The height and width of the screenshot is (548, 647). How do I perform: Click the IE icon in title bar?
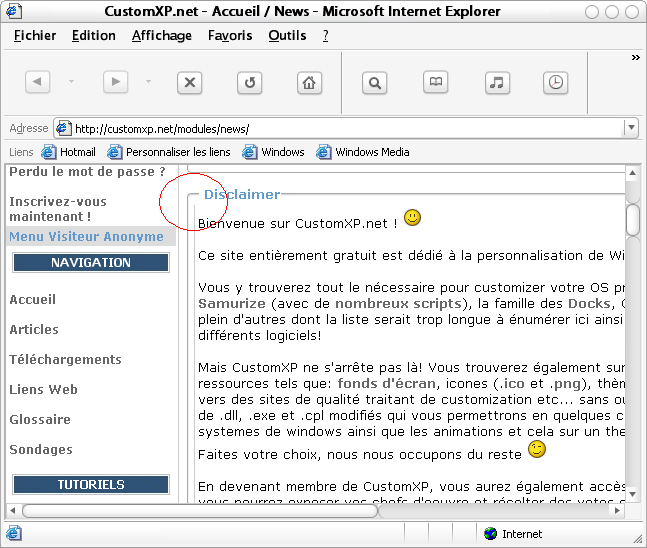coord(14,11)
